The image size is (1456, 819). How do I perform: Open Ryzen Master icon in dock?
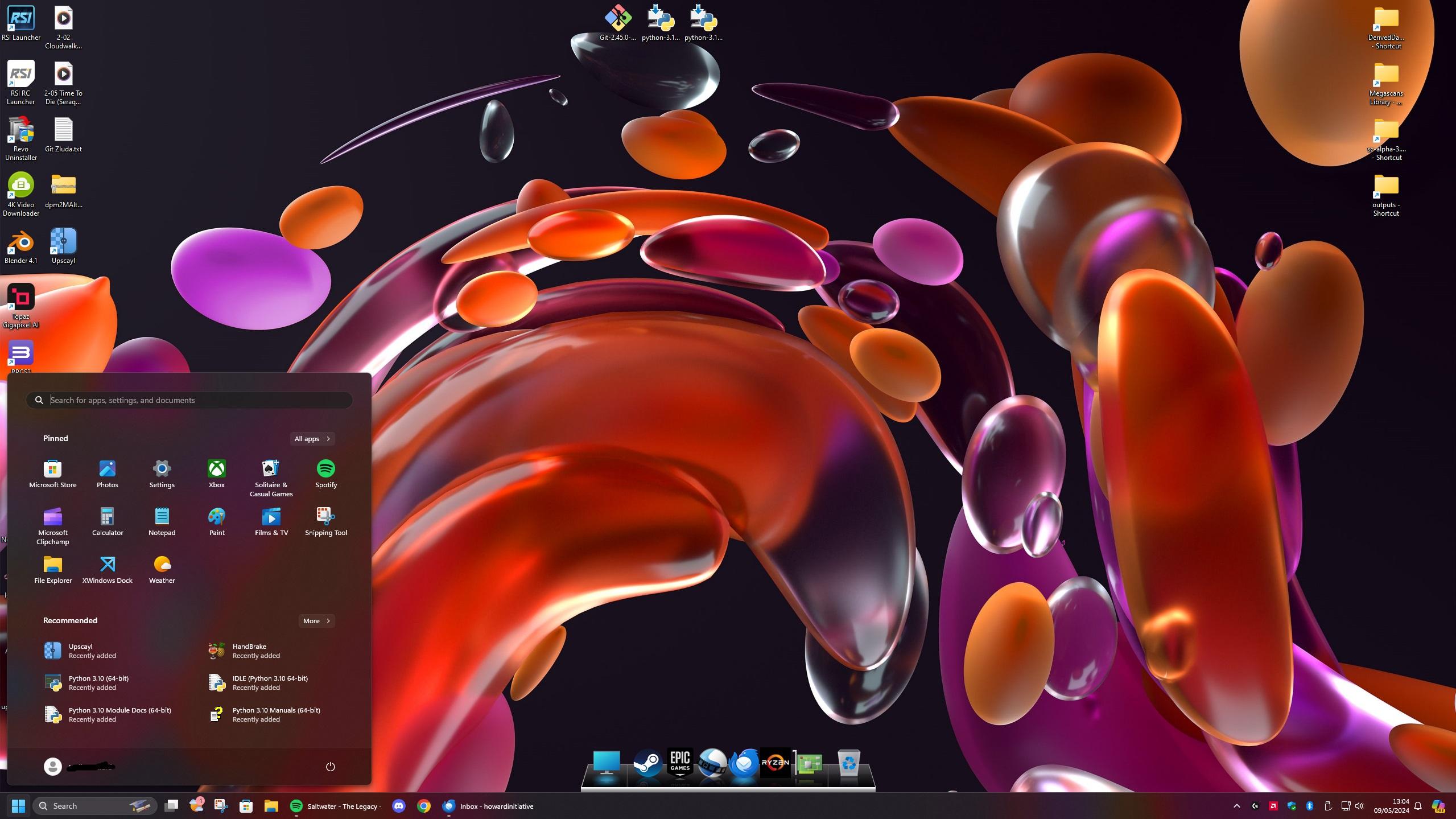(x=775, y=763)
